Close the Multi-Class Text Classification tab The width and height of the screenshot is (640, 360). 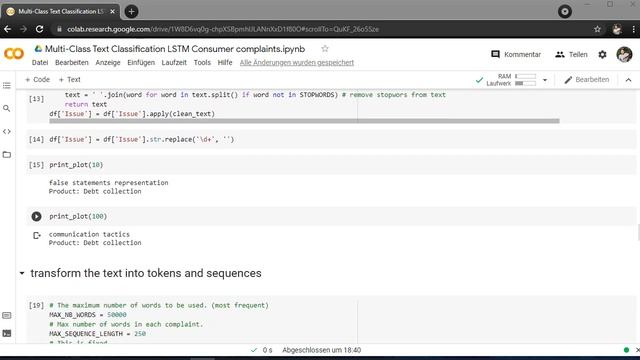(x=113, y=11)
